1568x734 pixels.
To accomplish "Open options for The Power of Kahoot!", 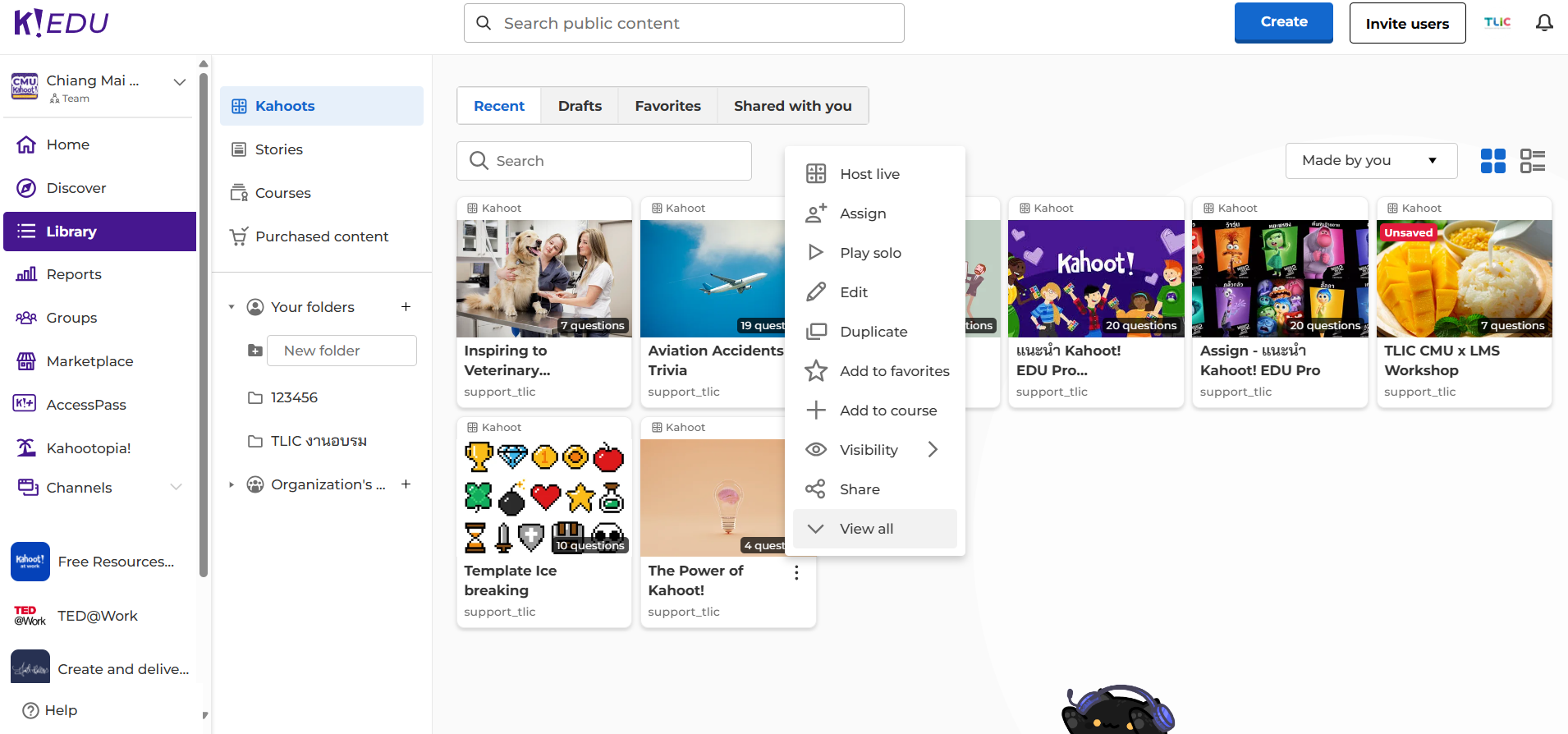I will (x=796, y=573).
